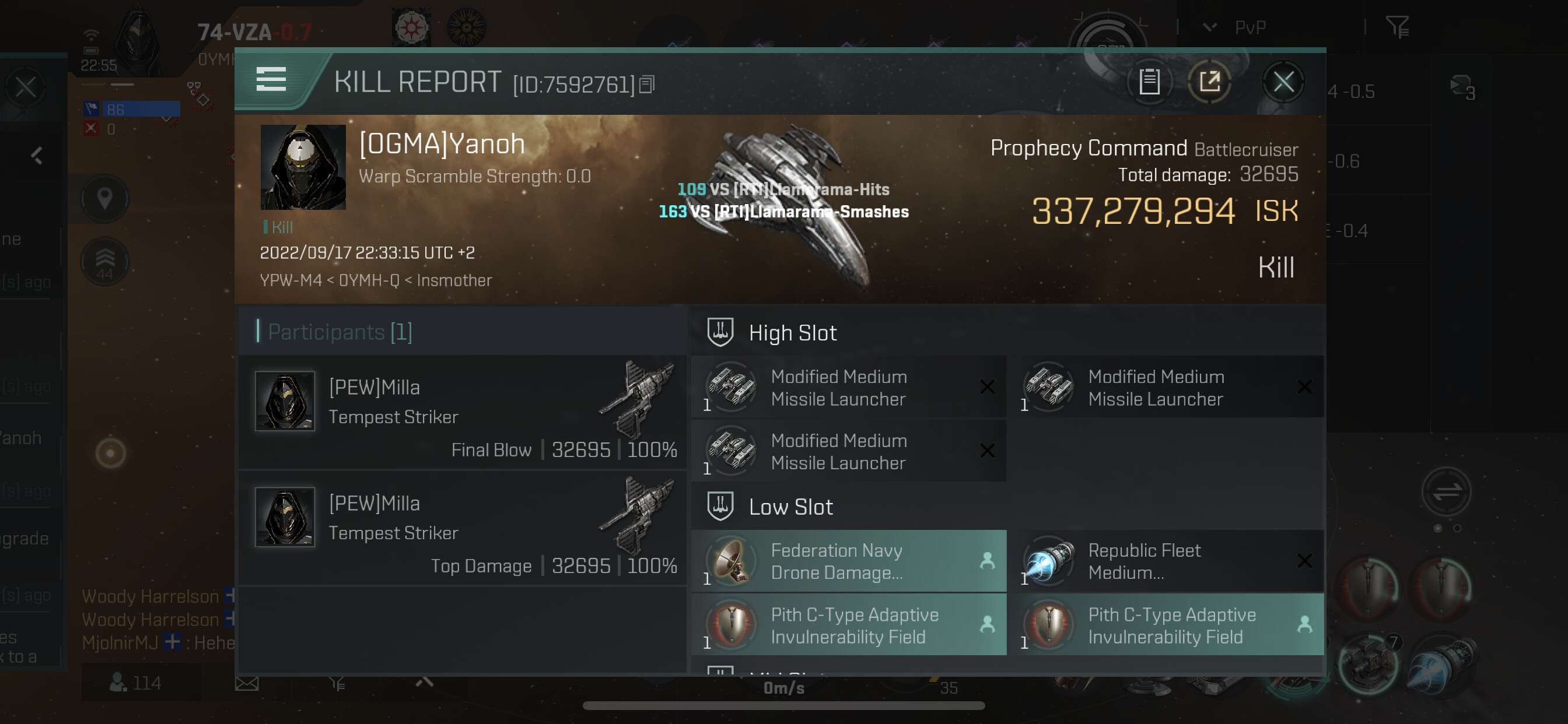The height and width of the screenshot is (724, 1568).
Task: Open local chat member count 114
Action: (x=136, y=683)
